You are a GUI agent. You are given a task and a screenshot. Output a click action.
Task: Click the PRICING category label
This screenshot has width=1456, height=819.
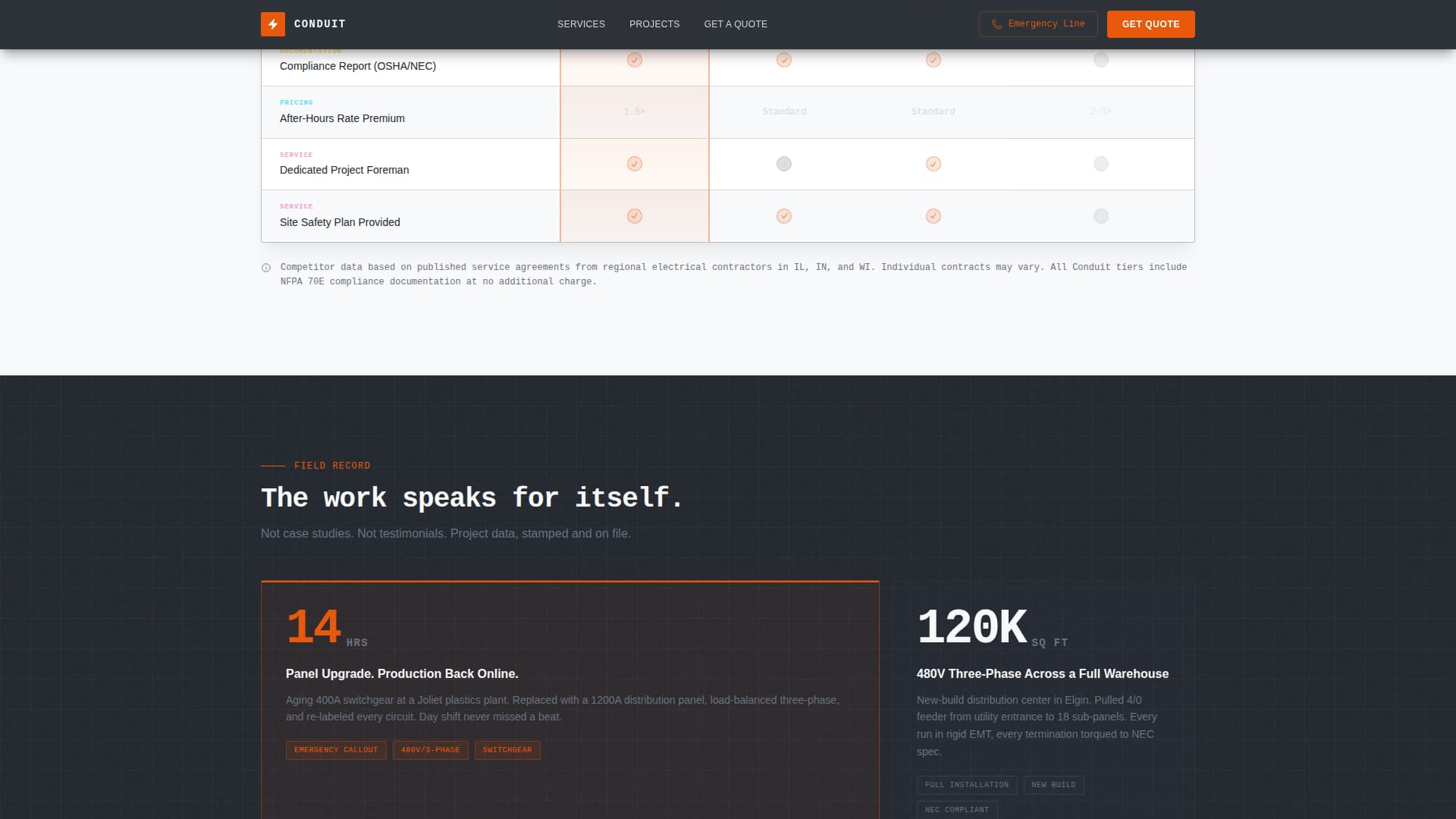point(297,102)
